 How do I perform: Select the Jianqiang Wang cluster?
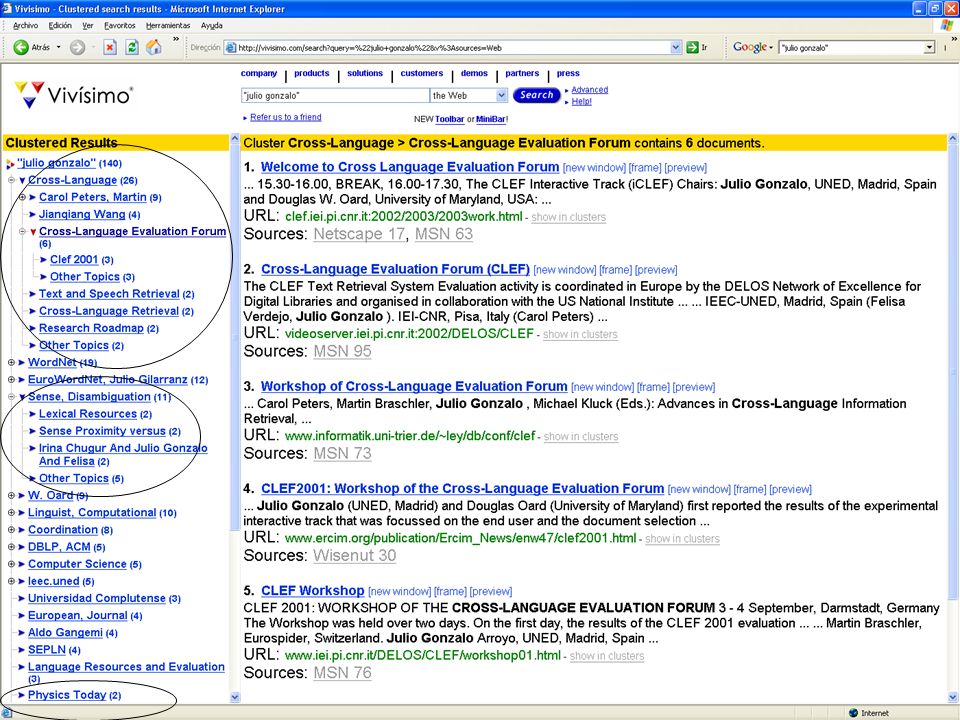coord(81,214)
